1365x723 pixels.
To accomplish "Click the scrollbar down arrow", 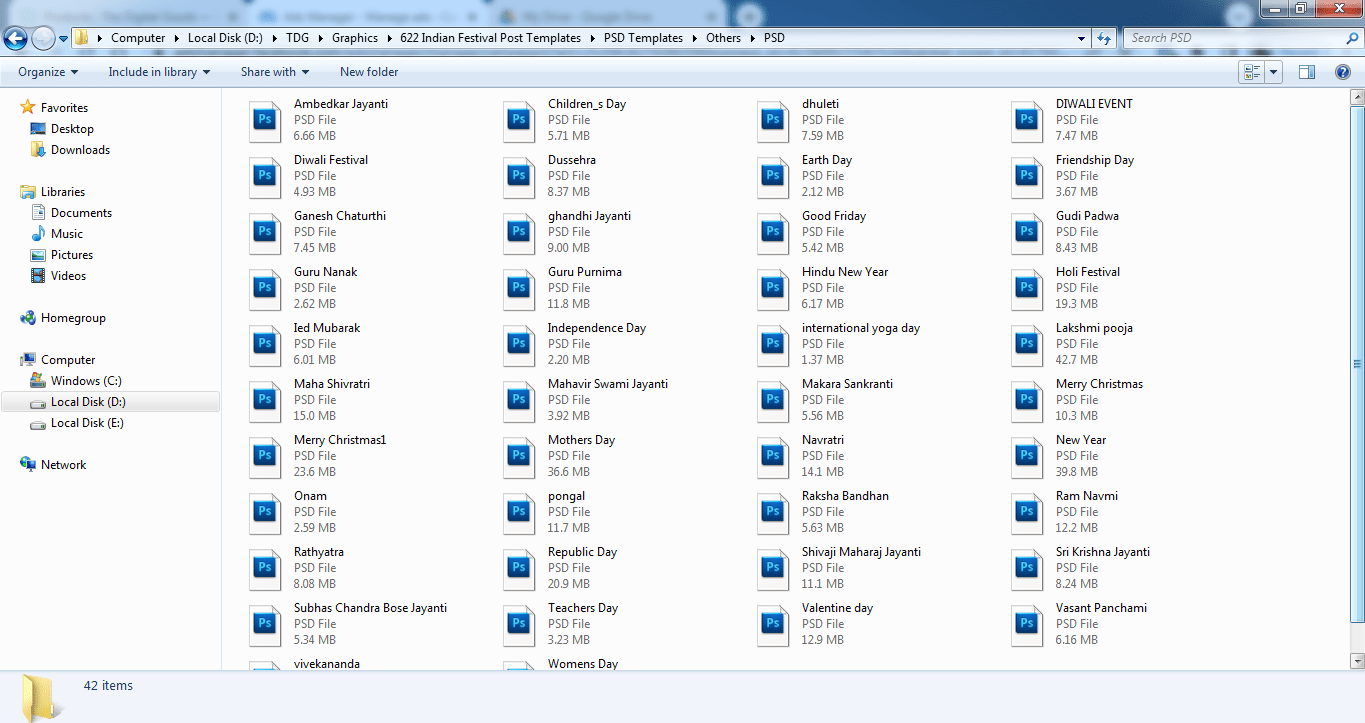I will tap(1357, 661).
